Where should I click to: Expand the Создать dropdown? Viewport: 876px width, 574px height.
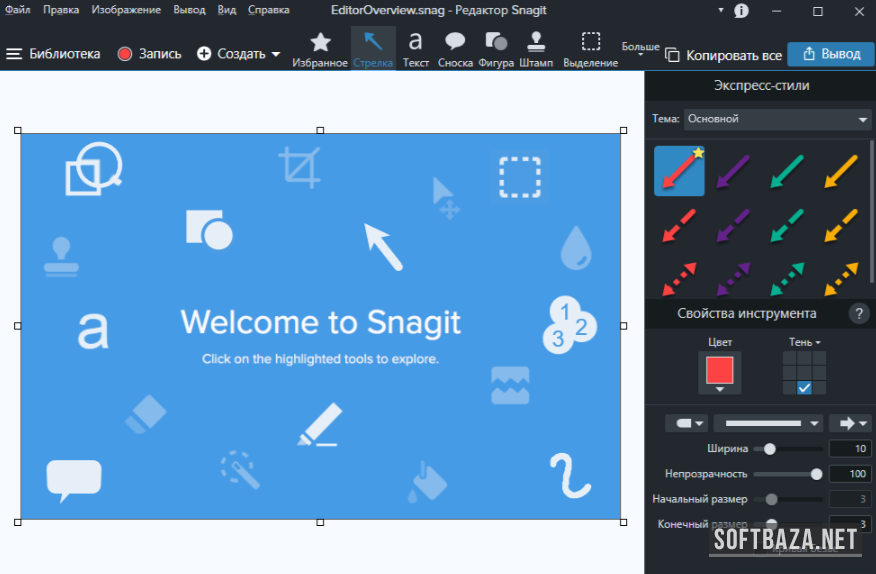click(x=239, y=54)
